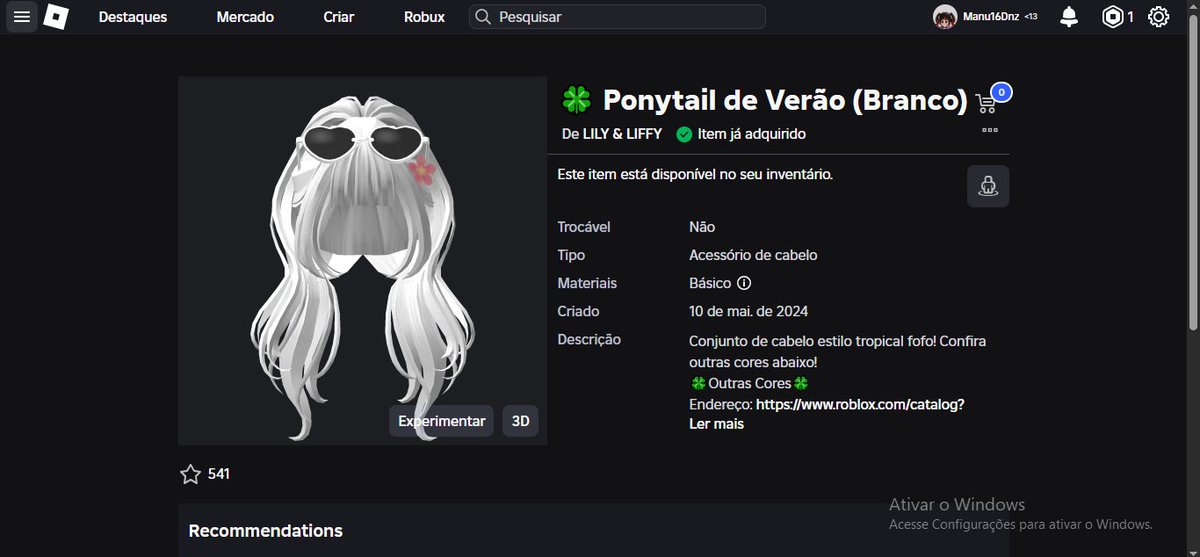Click the Este item está disponível message
The image size is (1200, 557).
coord(695,174)
